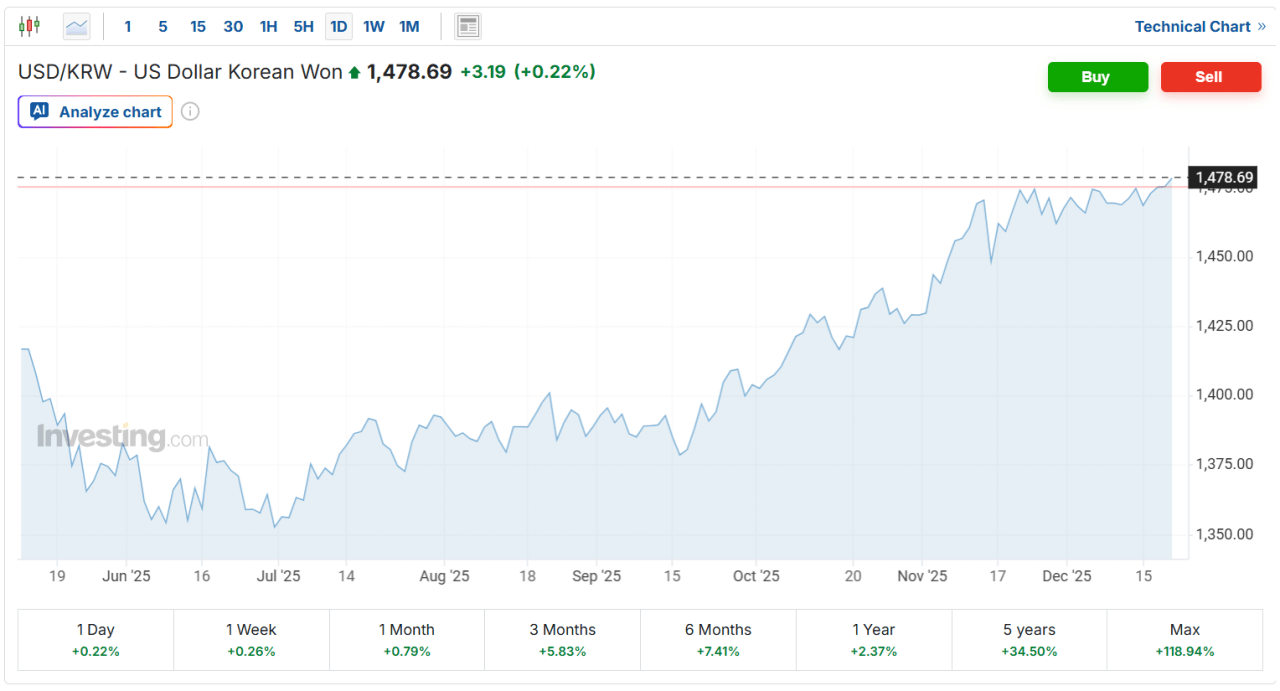Screen dimensions: 1280x691
Task: Show the Max time range
Action: coord(1184,640)
